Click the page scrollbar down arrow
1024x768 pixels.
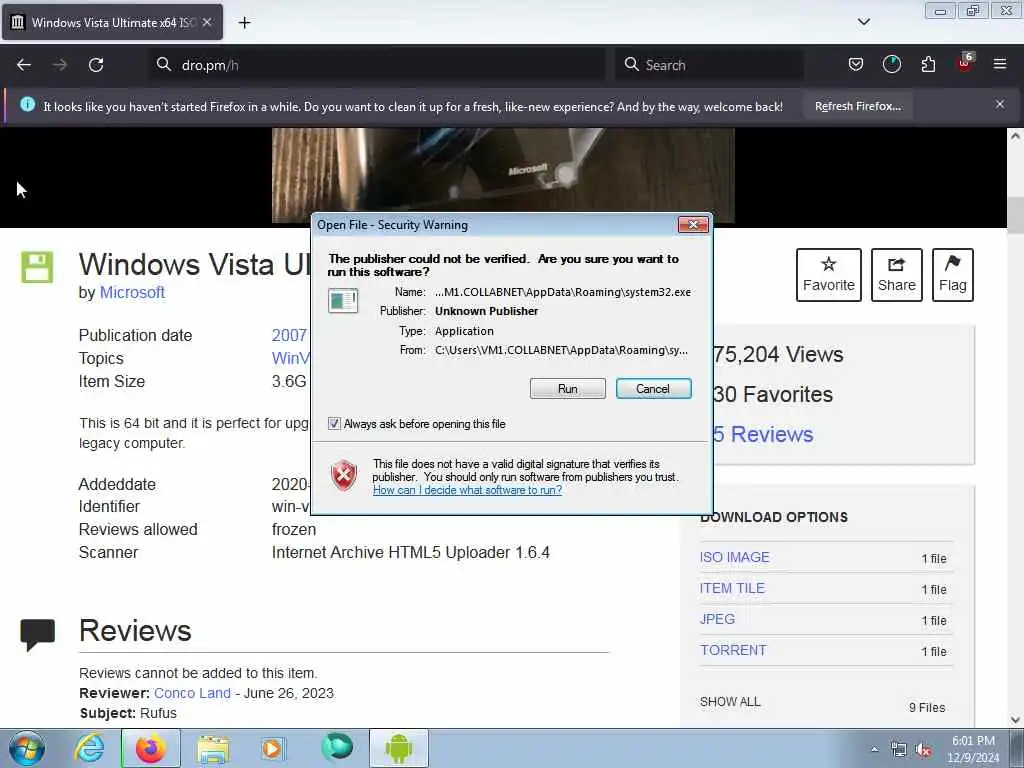(1015, 720)
